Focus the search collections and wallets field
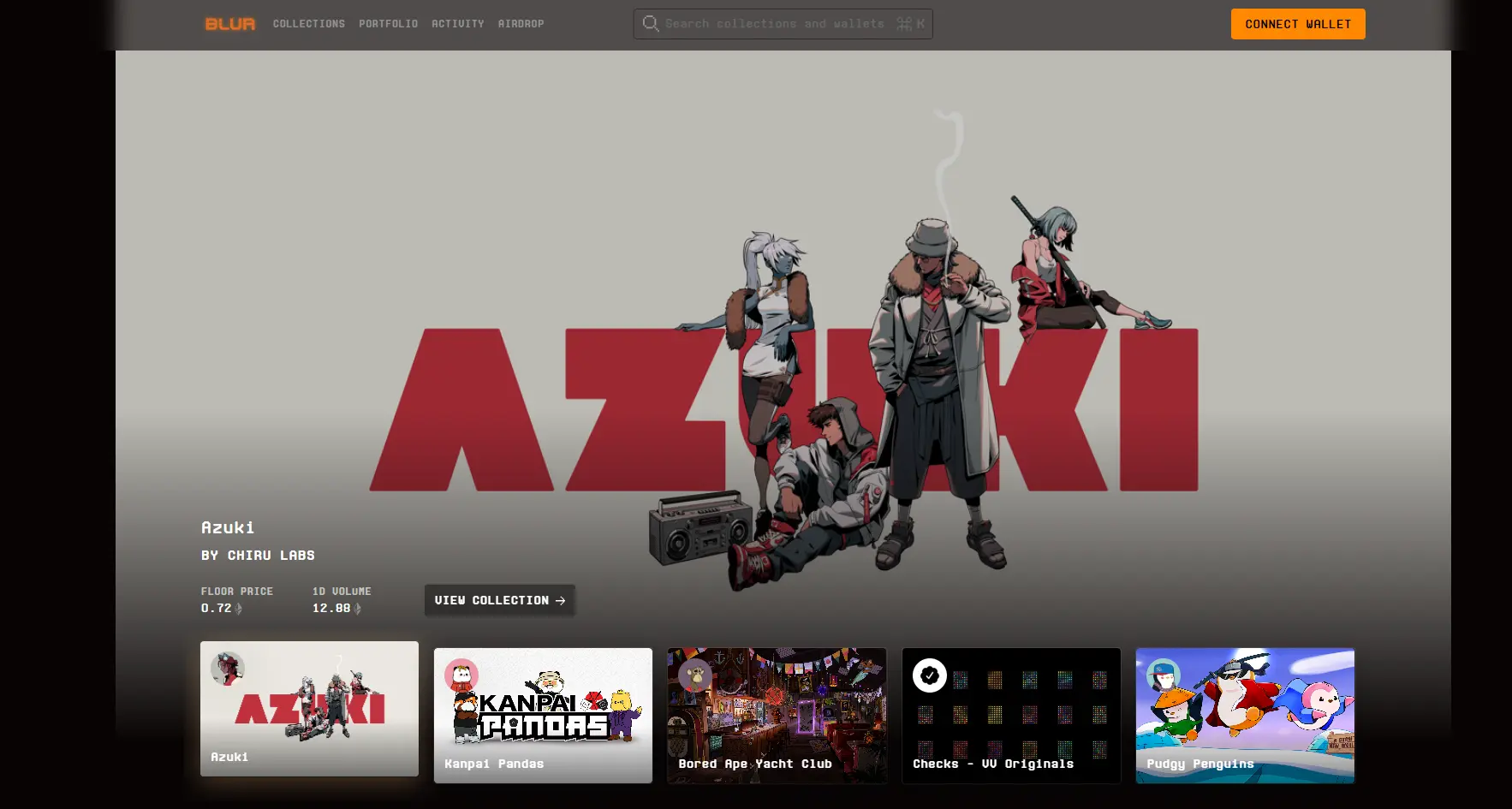The image size is (1512, 809). tap(774, 24)
